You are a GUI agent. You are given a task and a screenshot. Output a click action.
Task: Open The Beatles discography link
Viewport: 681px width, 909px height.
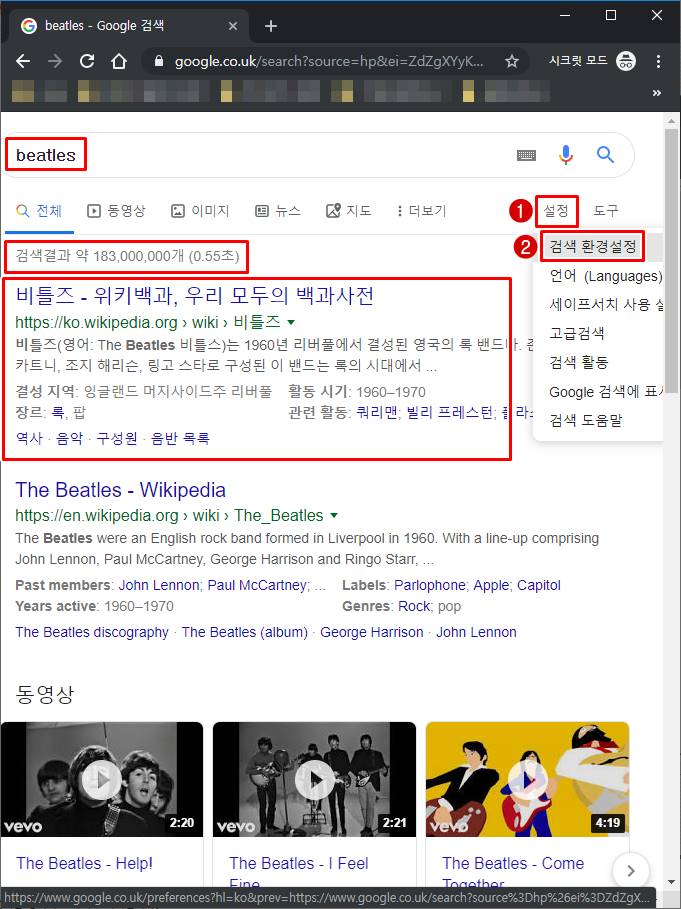tap(92, 632)
